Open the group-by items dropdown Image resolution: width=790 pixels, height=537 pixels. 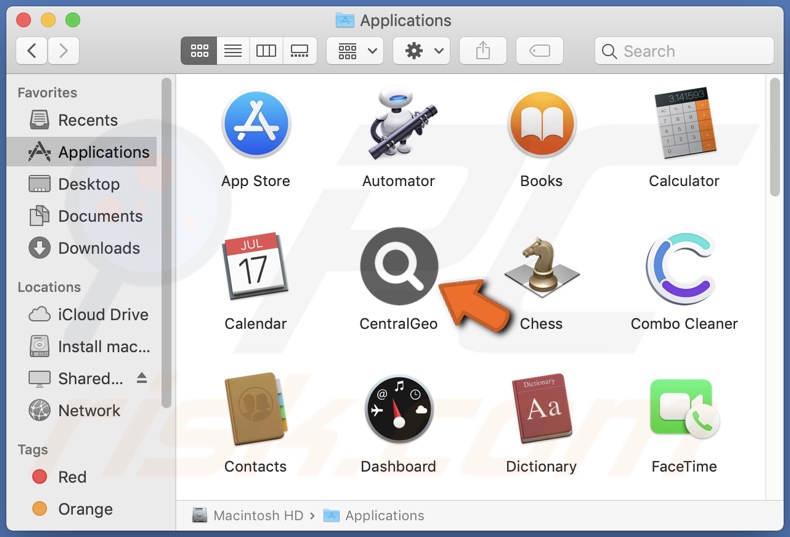coord(355,50)
